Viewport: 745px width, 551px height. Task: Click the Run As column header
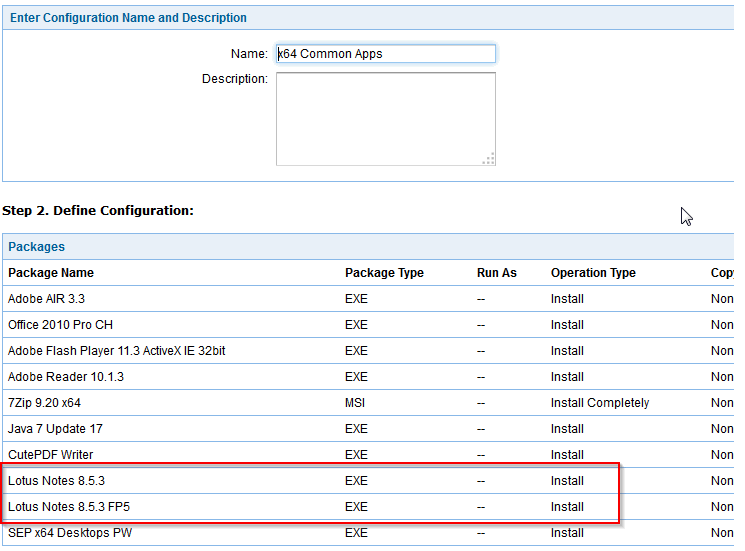tap(497, 273)
